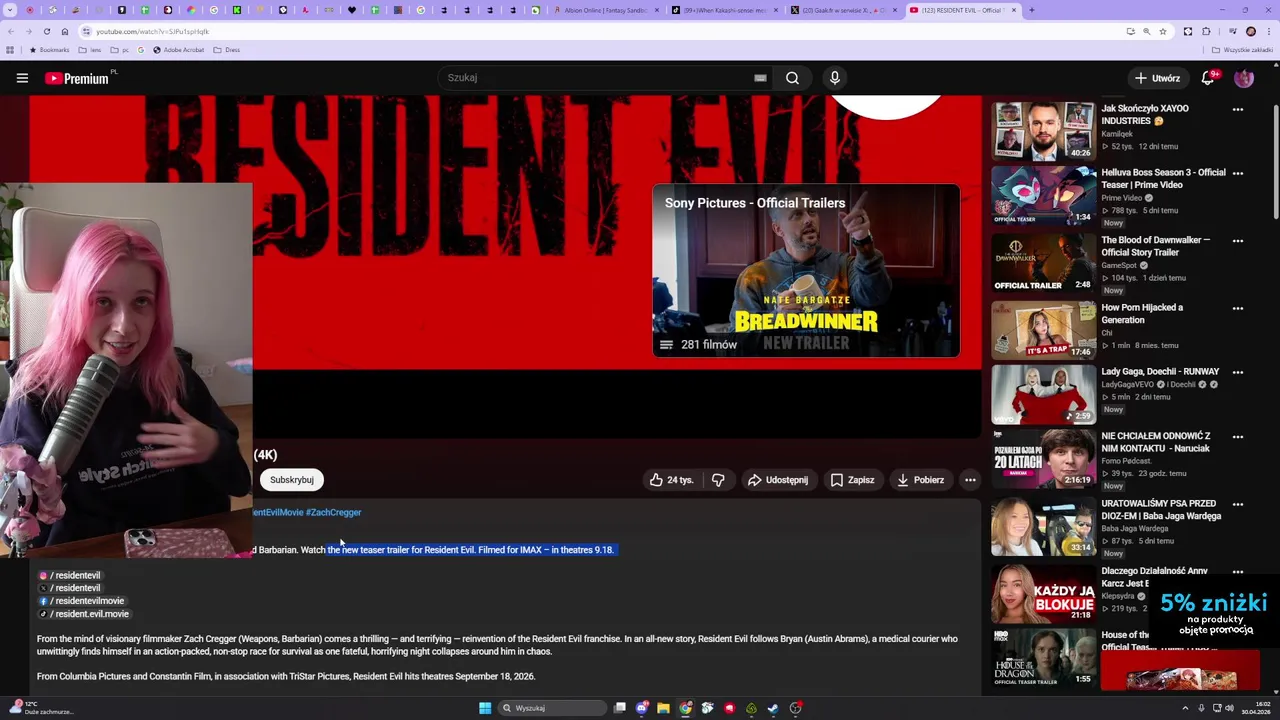This screenshot has width=1280, height=720.
Task: Switch to Albion Online browser tab
Action: [x=608, y=10]
